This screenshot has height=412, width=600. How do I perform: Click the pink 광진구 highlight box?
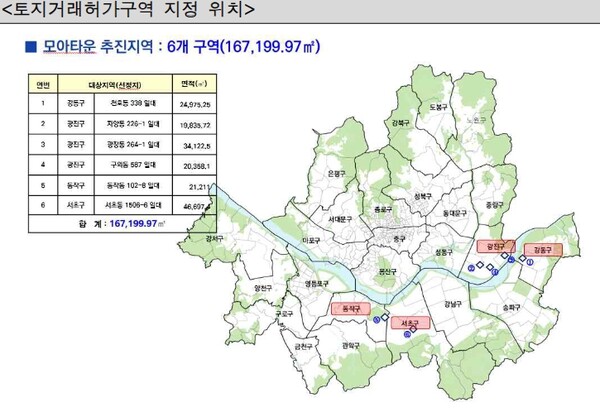(491, 245)
